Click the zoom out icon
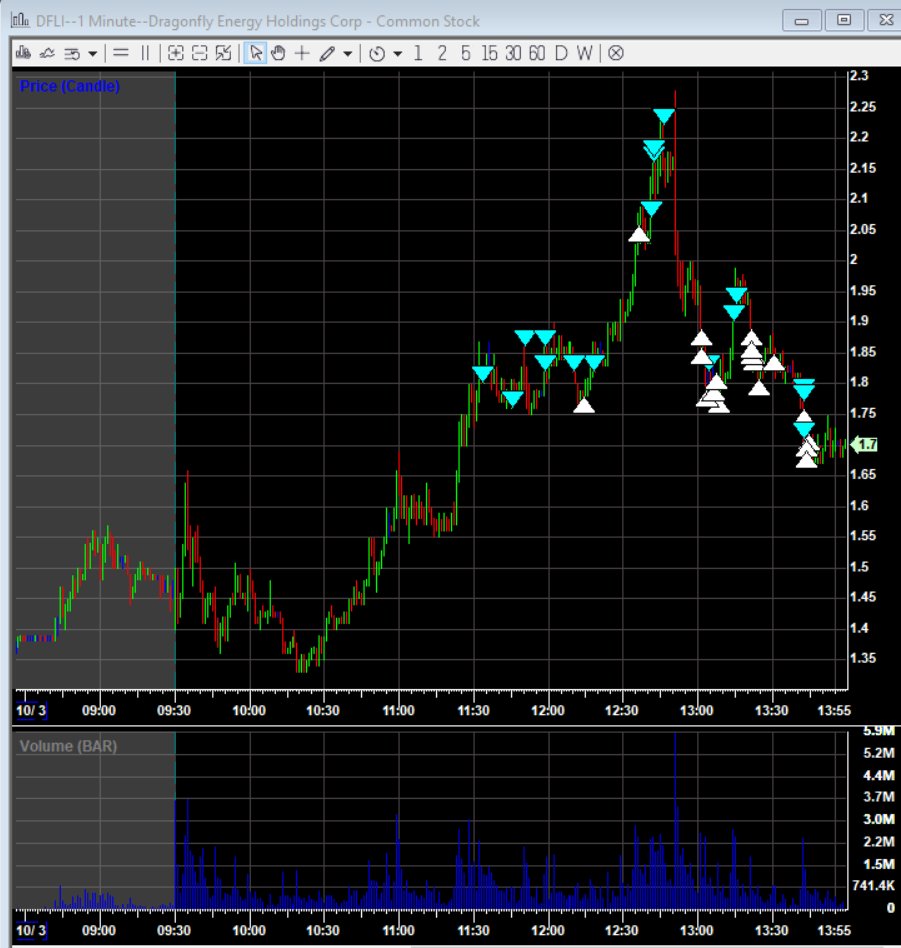Screen dimensions: 901x948 200,53
